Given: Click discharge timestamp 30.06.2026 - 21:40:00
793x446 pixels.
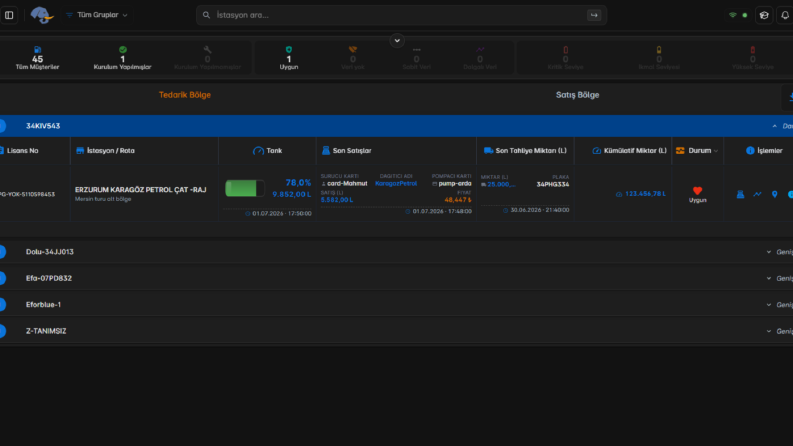Looking at the screenshot, I should tap(540, 210).
